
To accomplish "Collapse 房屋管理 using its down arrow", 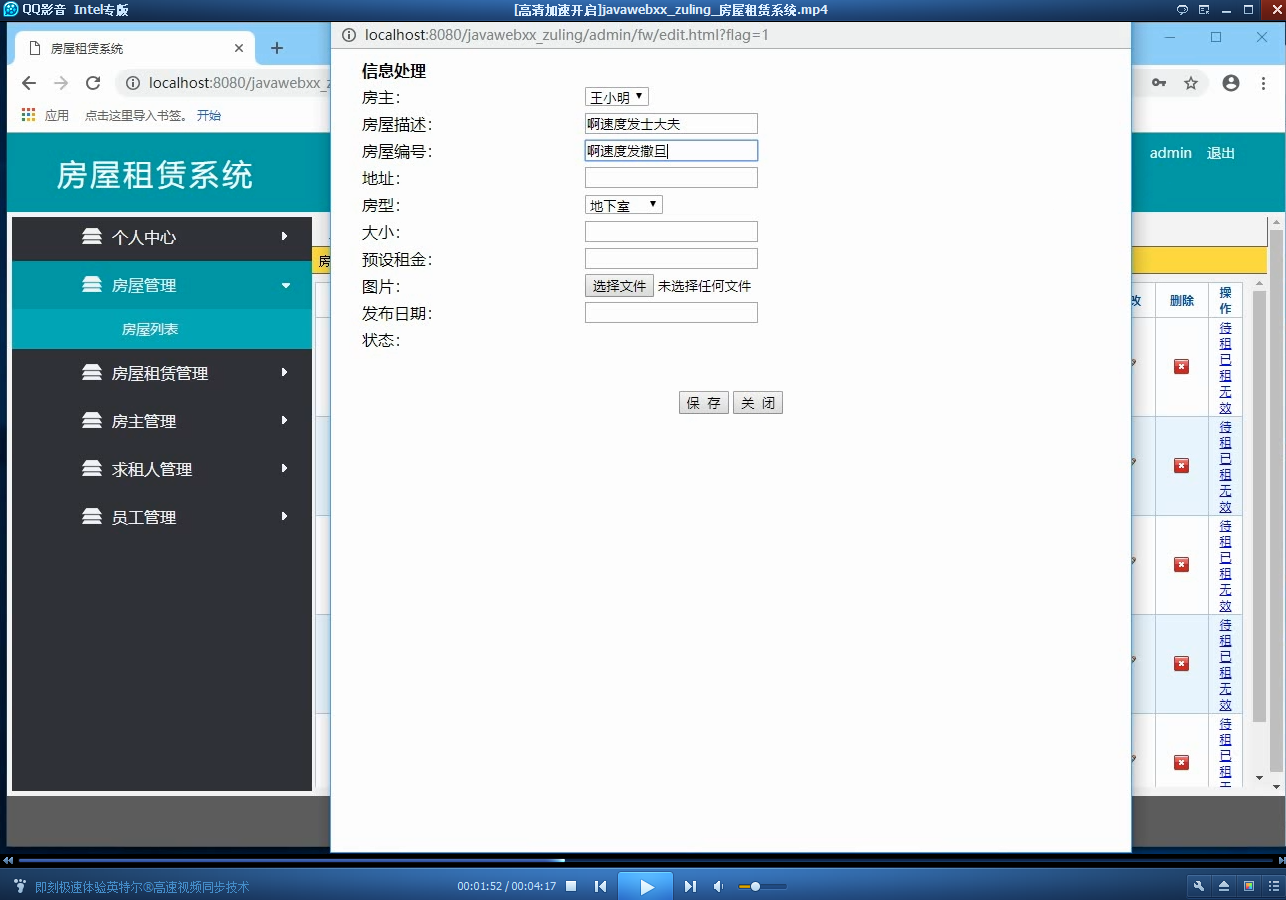I will click(x=286, y=285).
